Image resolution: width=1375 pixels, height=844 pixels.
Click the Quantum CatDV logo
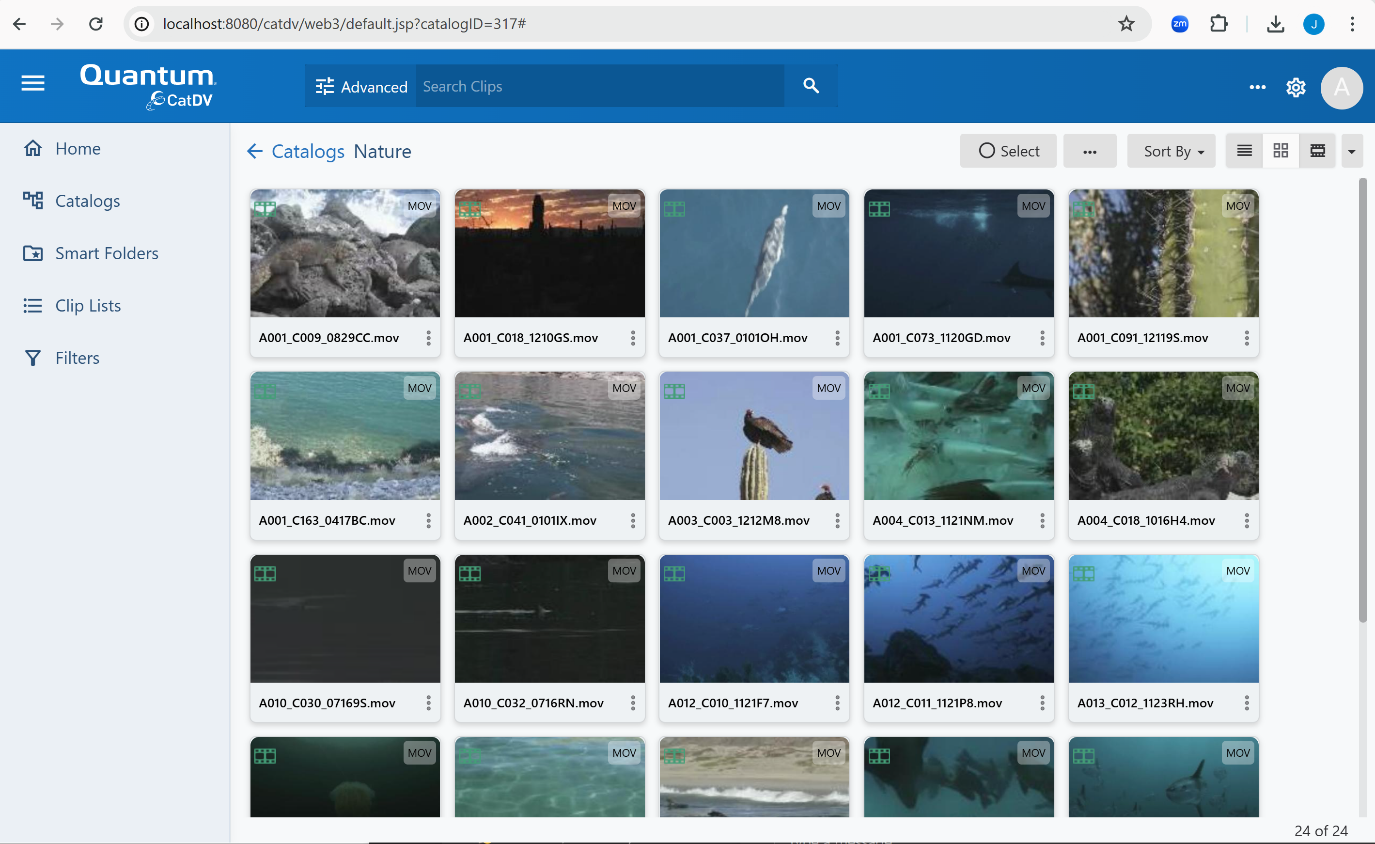(148, 86)
